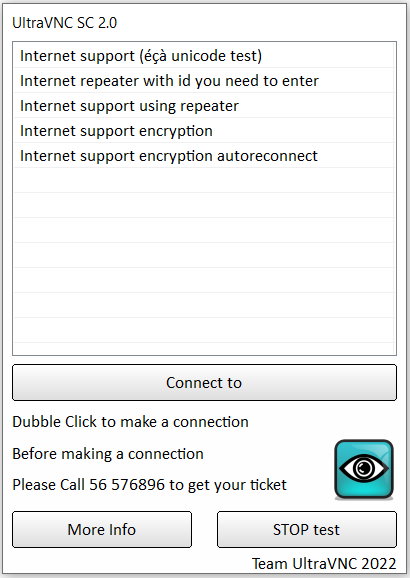Screen dimensions: 410x578
Task: Click the UltraVNC SC 2.0 window title
Action: tap(65, 23)
